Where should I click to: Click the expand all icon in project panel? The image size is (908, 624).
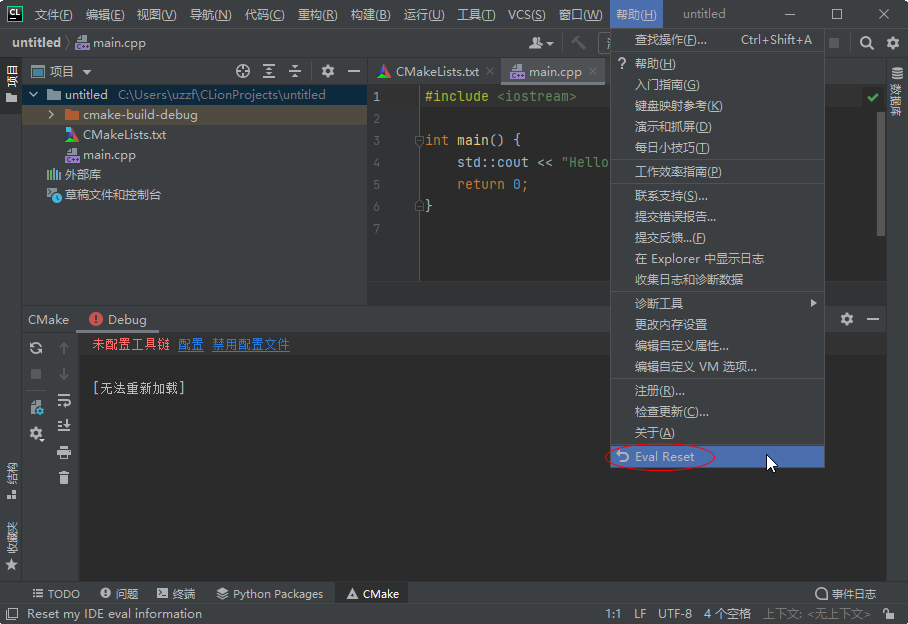269,71
